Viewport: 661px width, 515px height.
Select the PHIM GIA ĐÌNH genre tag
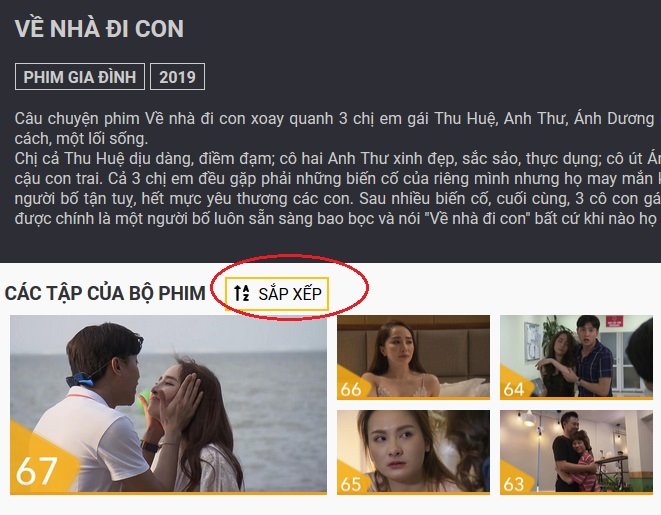tap(80, 77)
